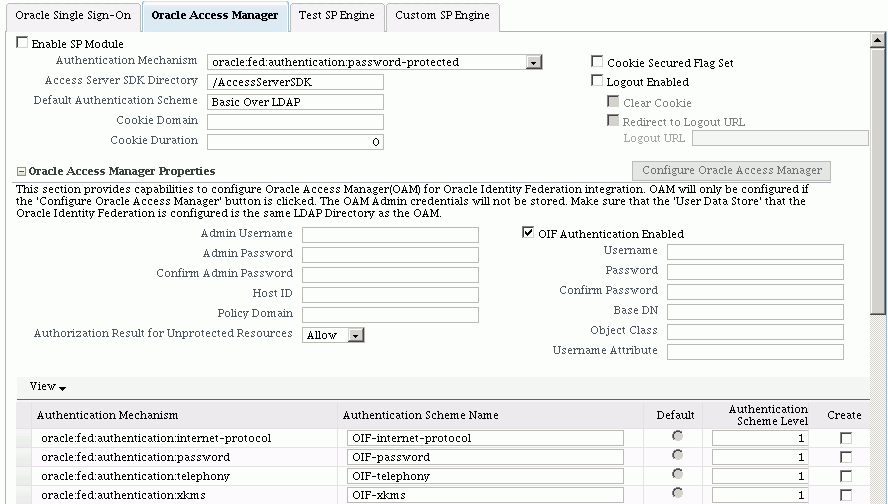This screenshot has height=504, width=888.
Task: Click the OIF Username field
Action: coord(755,252)
